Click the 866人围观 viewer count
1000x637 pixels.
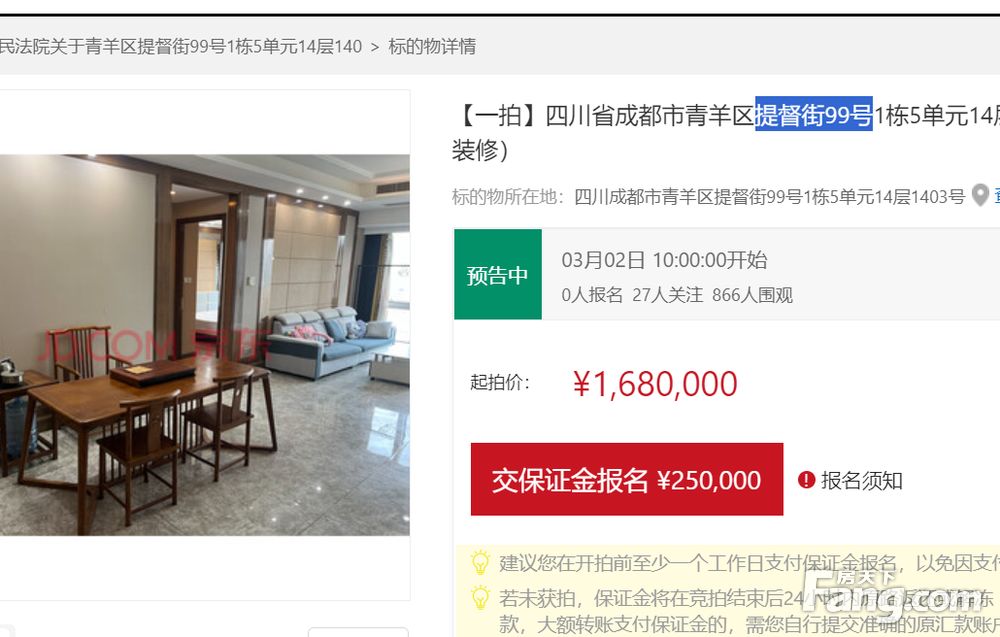(752, 295)
